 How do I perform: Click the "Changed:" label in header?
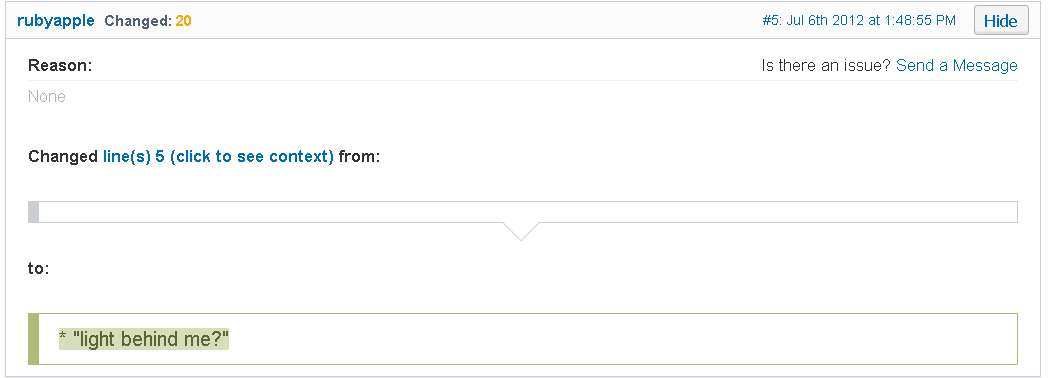point(138,21)
